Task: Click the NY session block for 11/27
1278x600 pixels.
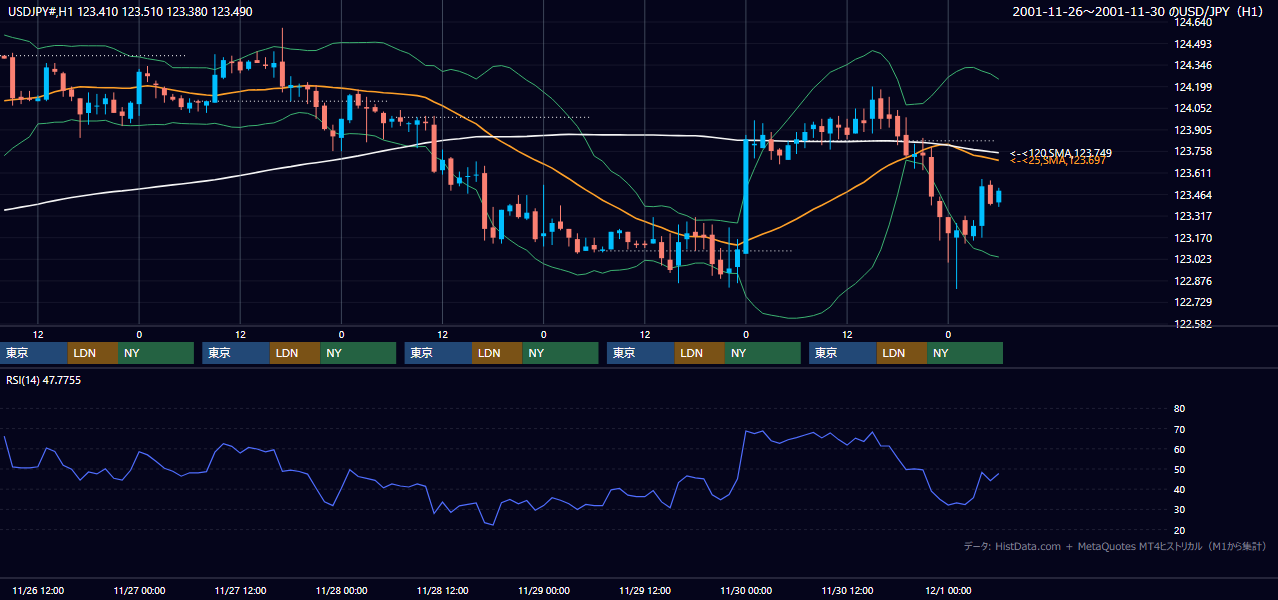Action: (358, 353)
